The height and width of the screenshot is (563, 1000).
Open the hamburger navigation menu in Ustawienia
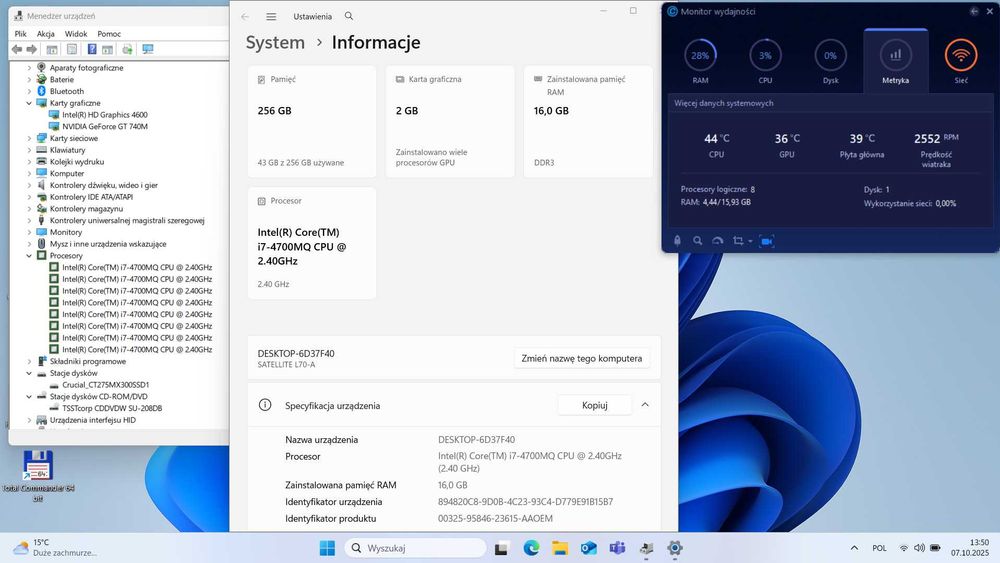[271, 17]
